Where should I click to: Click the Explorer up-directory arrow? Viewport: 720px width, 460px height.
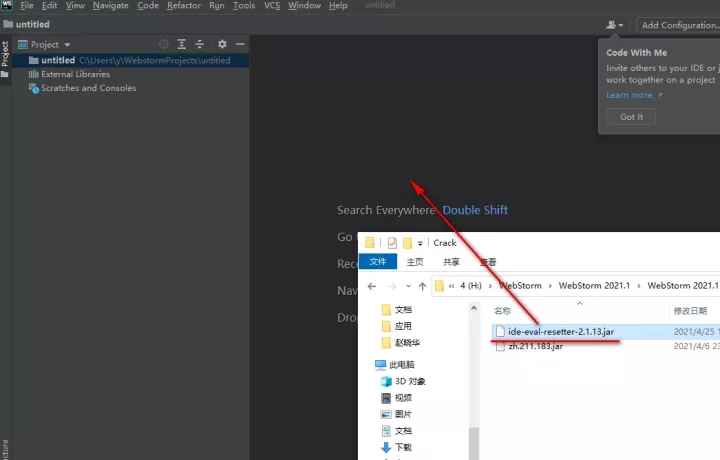[x=421, y=286]
